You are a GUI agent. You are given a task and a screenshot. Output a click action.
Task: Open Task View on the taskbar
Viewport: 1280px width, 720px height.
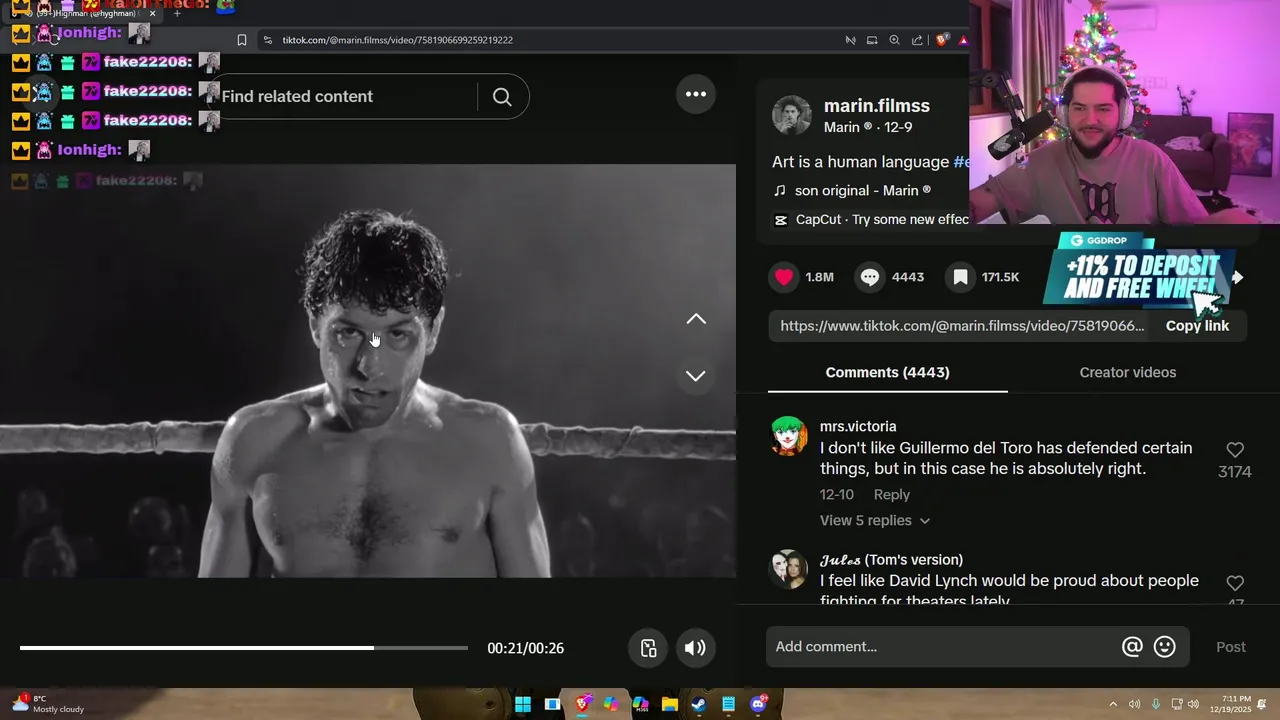[552, 704]
